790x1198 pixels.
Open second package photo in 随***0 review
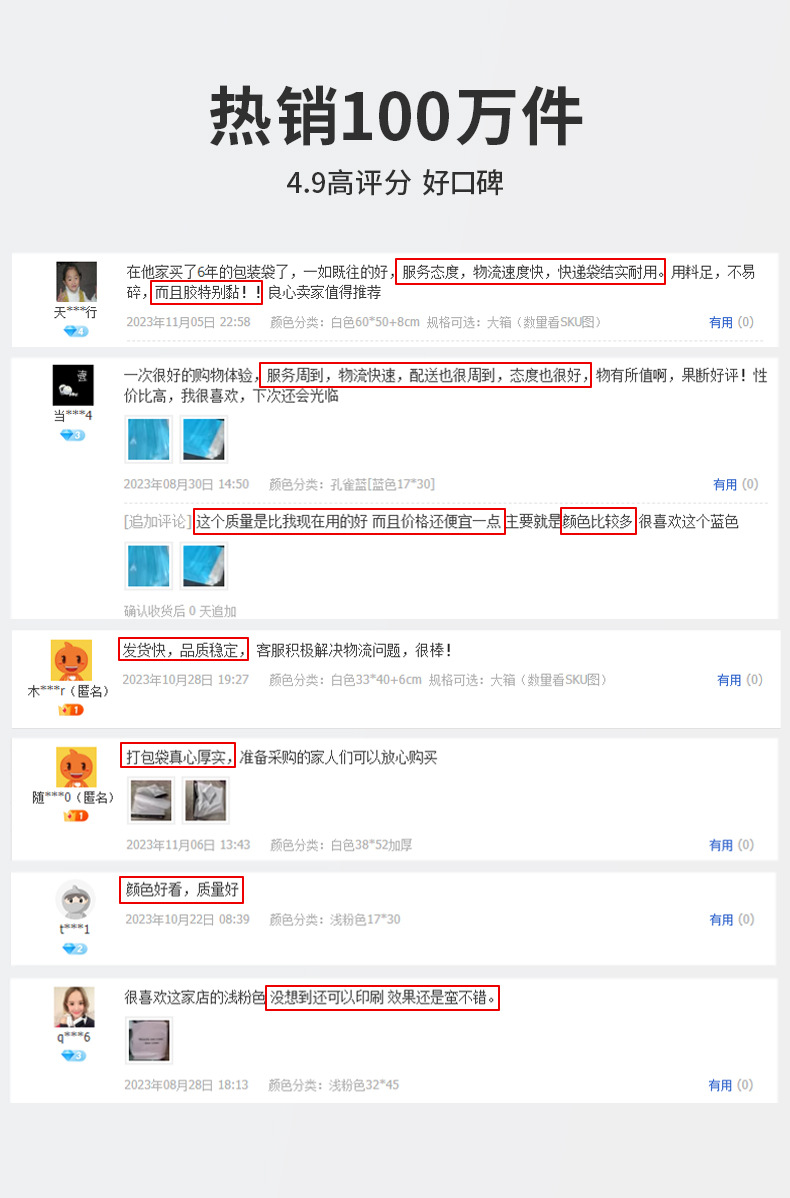206,800
